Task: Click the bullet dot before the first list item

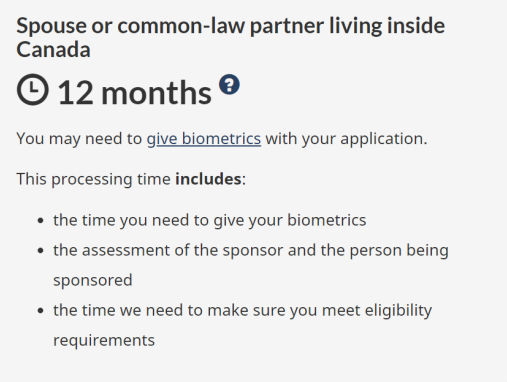Action: tap(41, 221)
